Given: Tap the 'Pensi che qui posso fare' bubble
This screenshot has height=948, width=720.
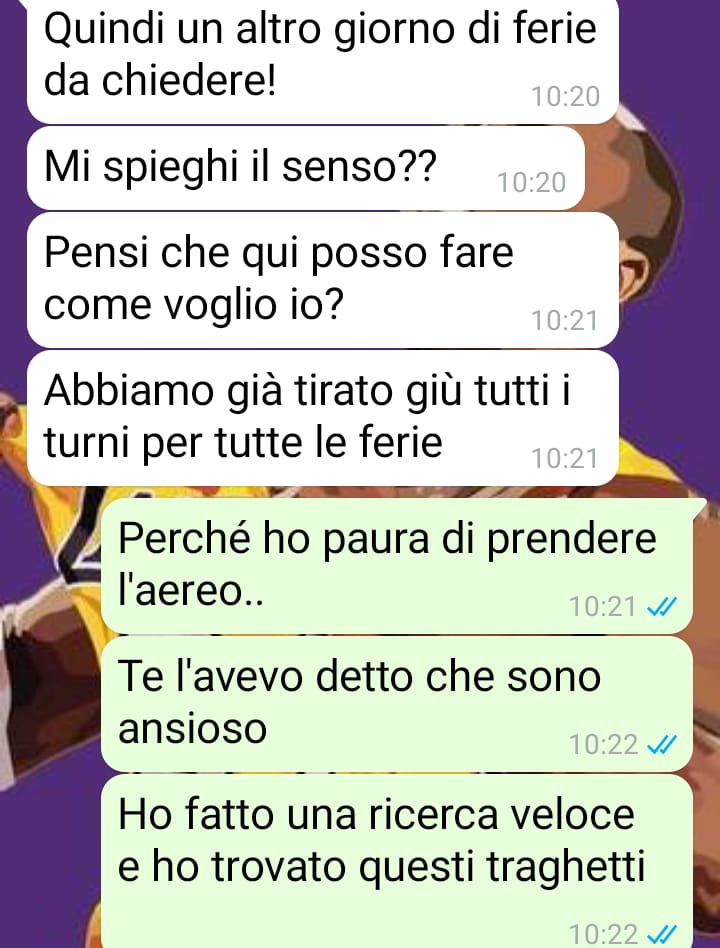Looking at the screenshot, I should point(323,280).
